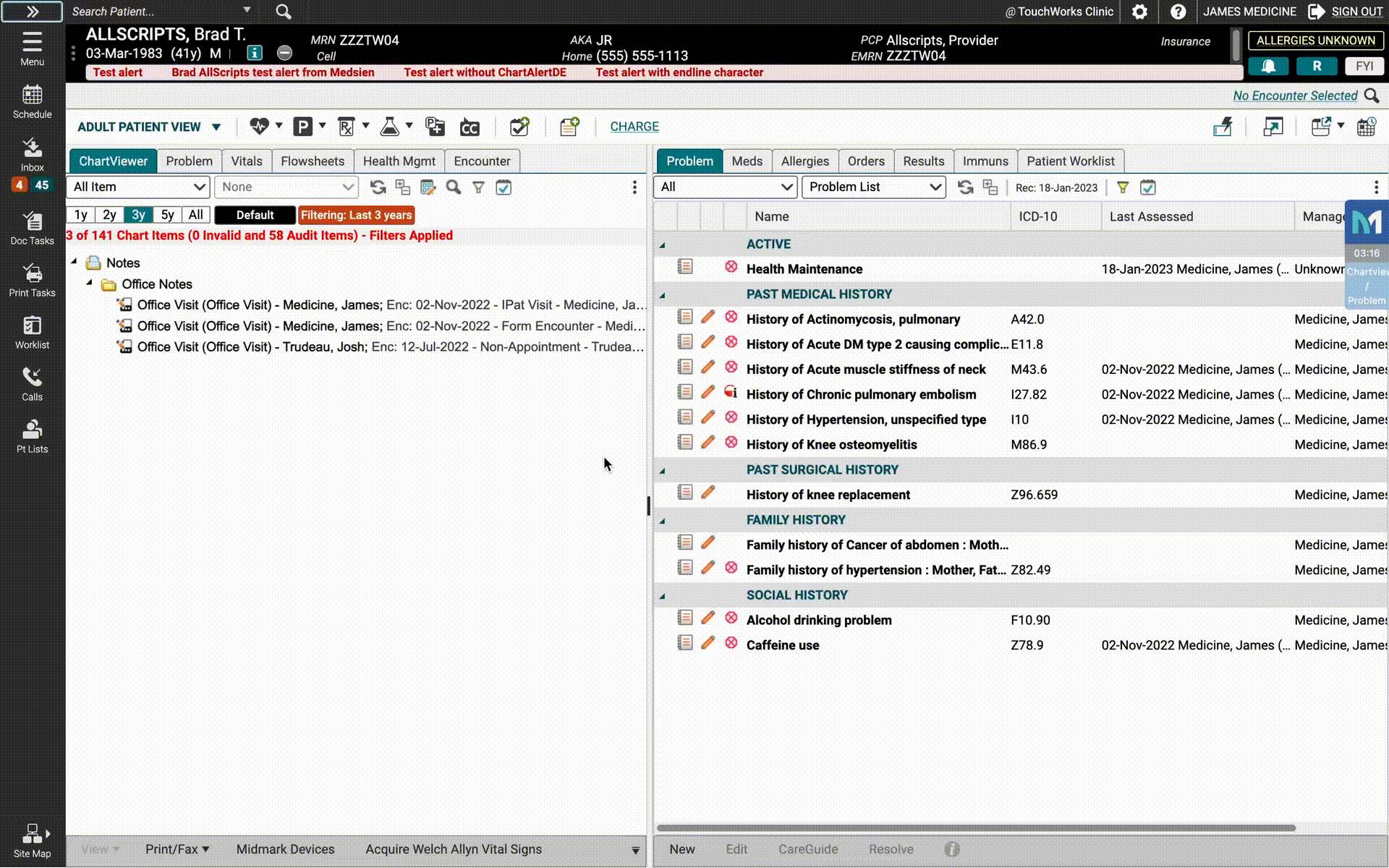This screenshot has width=1389, height=868.
Task: Click the refresh icon in ChartViewer toolbar
Action: [x=378, y=187]
